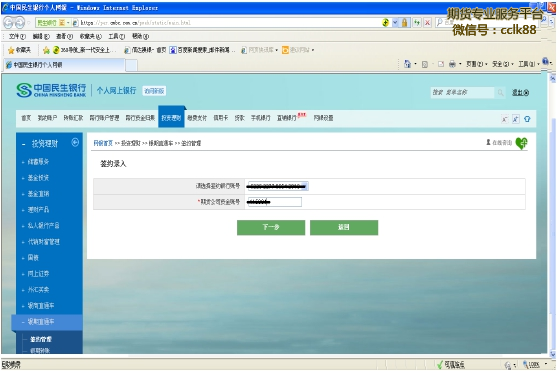Click the 网银首页 breadcrumb link
The height and width of the screenshot is (371, 557).
(x=103, y=143)
